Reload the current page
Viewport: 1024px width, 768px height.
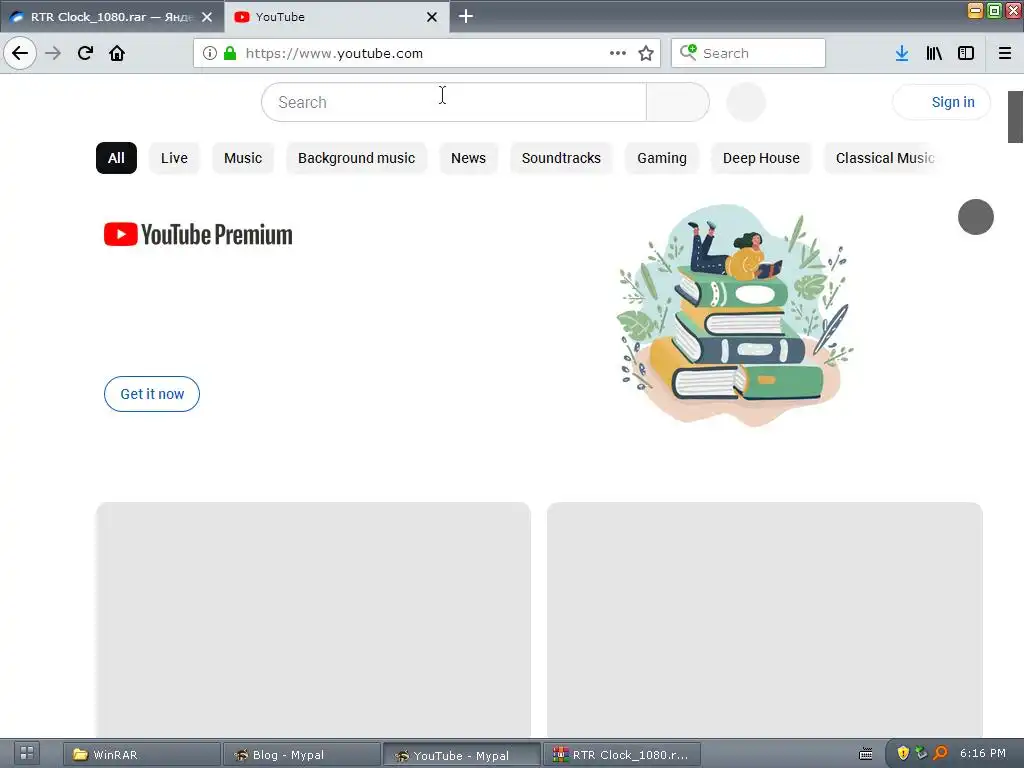point(85,53)
